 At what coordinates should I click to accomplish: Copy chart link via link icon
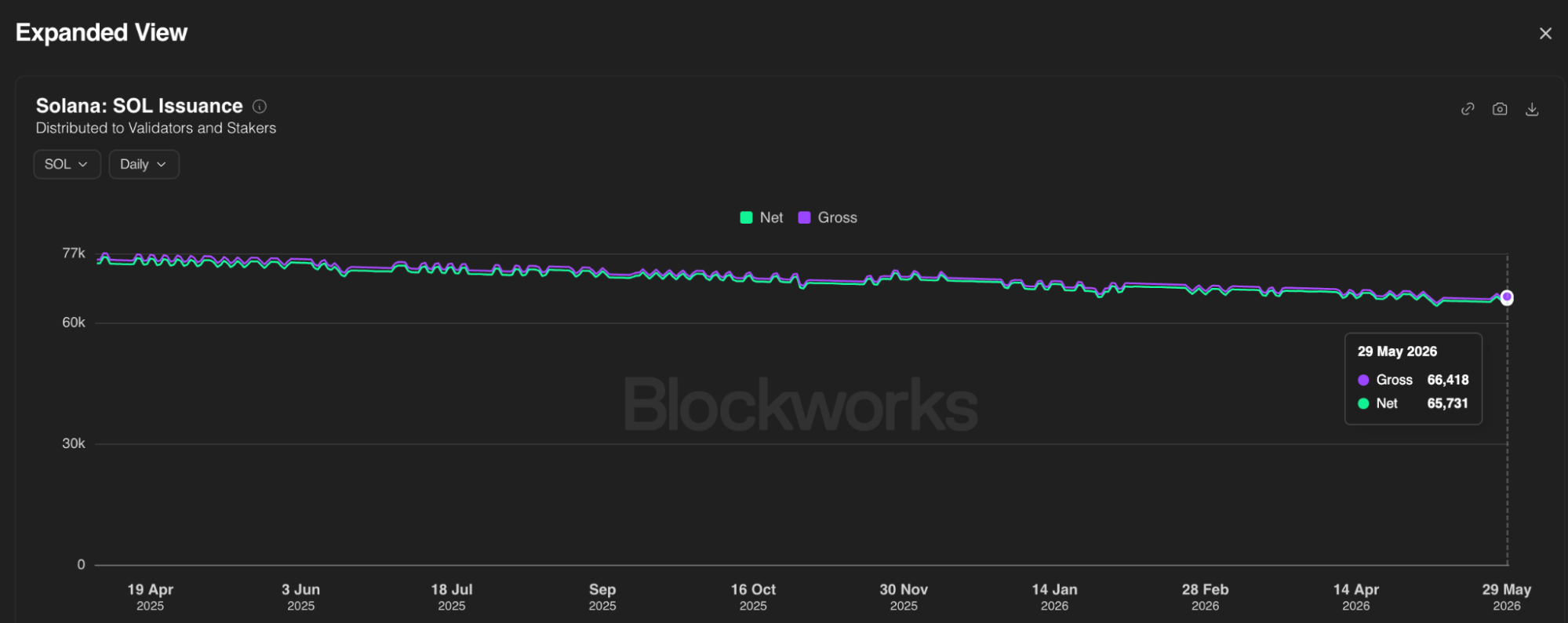tap(1468, 109)
